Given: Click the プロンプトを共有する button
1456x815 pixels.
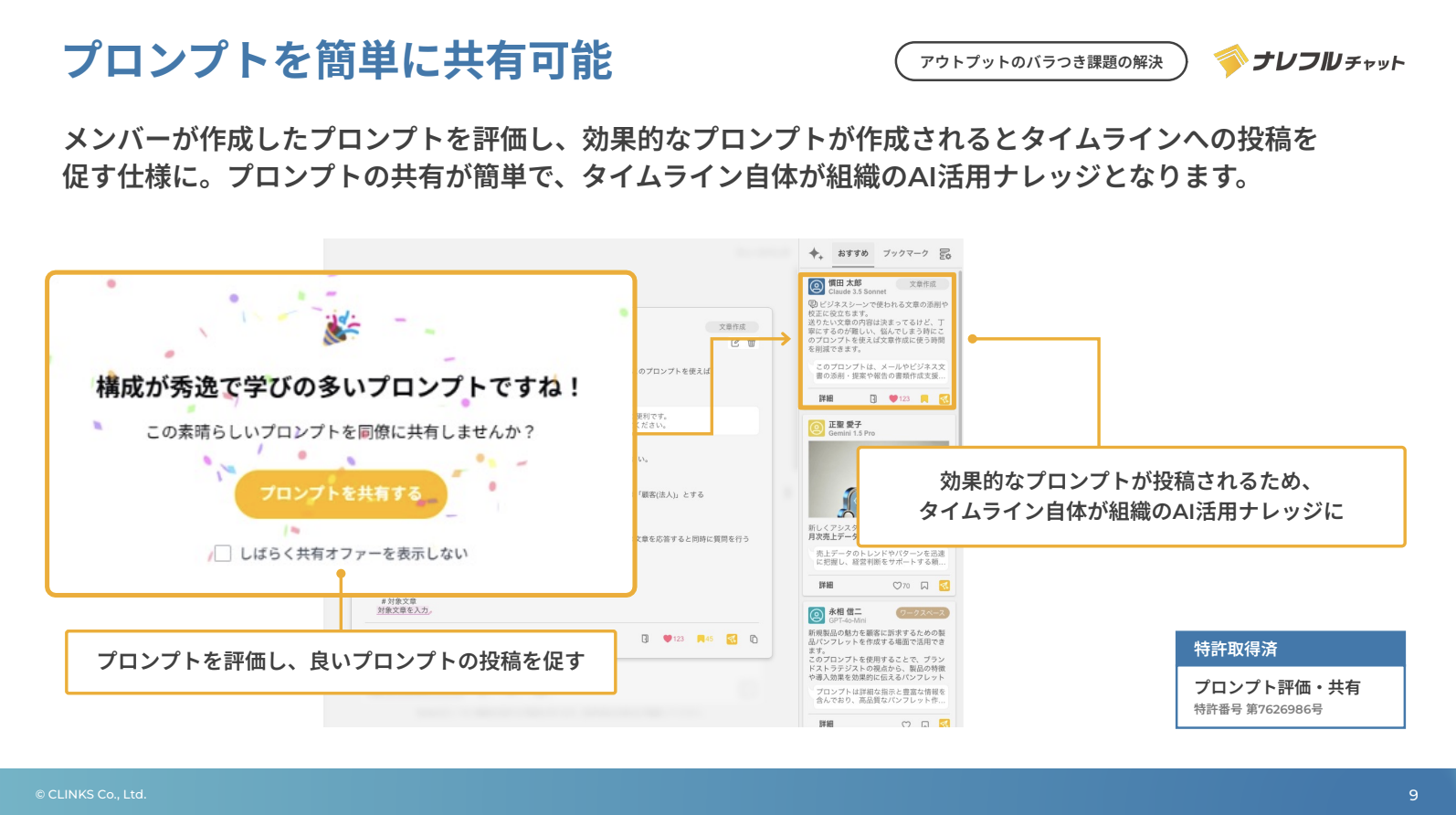Looking at the screenshot, I should pyautogui.click(x=341, y=493).
